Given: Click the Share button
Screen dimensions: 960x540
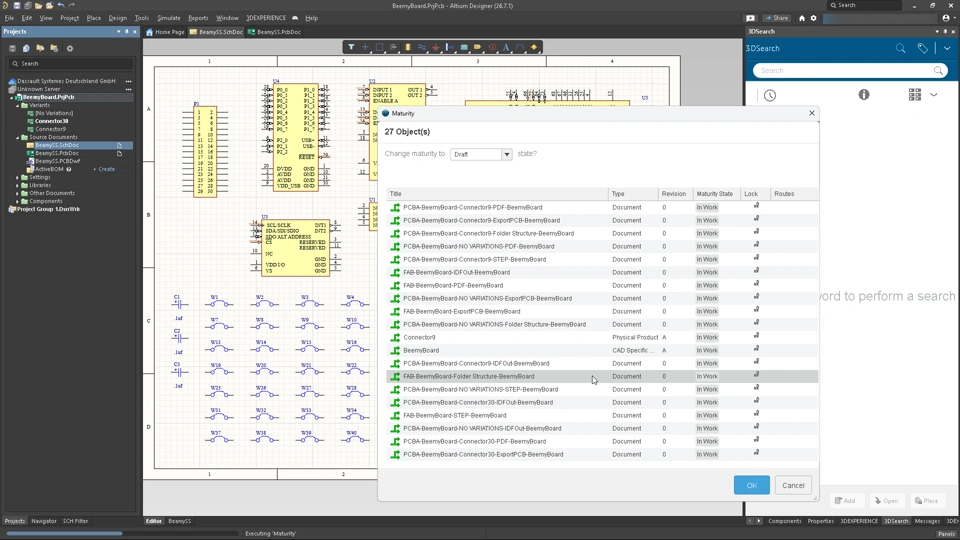Looking at the screenshot, I should (776, 18).
